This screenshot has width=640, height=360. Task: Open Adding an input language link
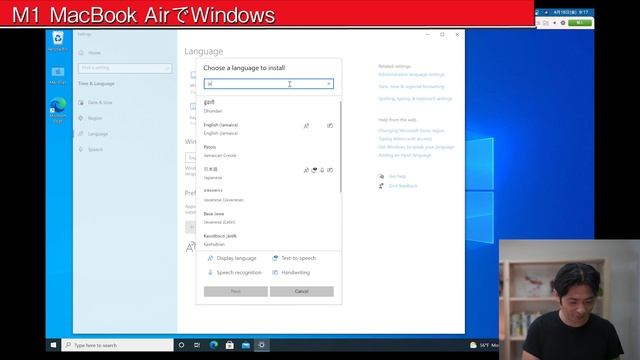point(405,155)
